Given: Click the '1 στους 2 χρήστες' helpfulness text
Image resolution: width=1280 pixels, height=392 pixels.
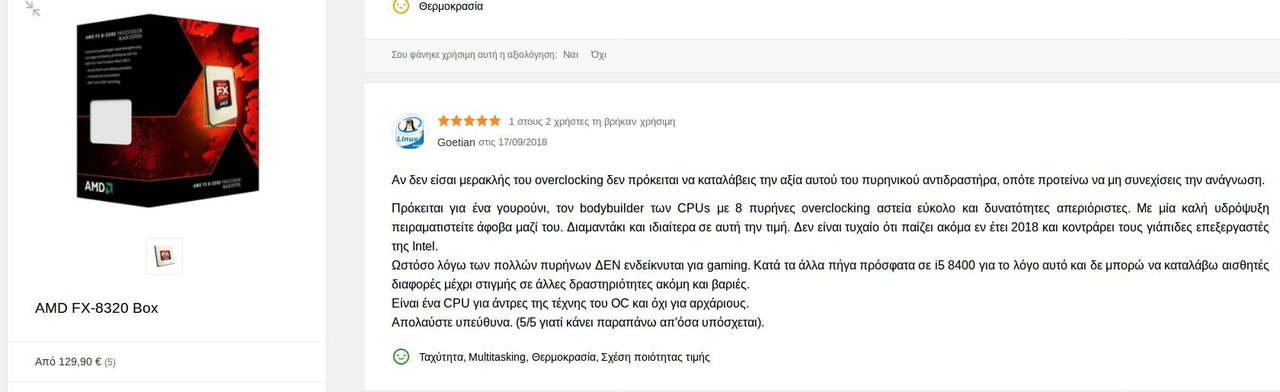Looking at the screenshot, I should [x=592, y=121].
